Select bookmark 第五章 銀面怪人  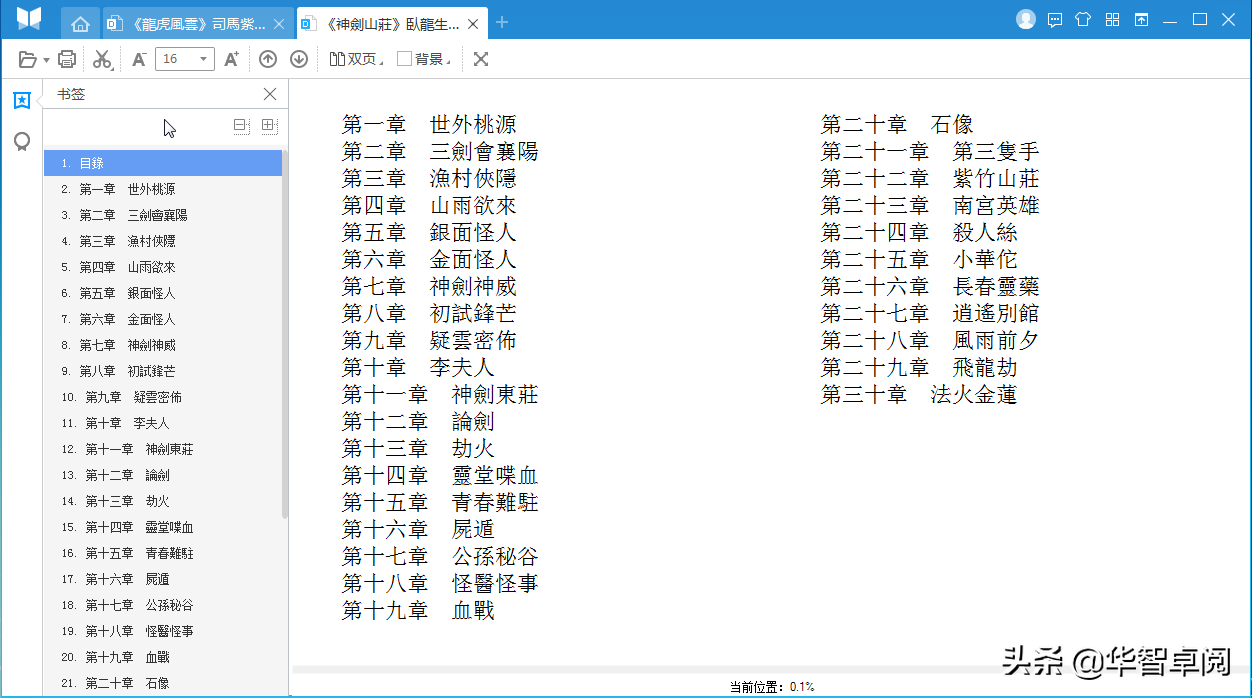pos(163,293)
